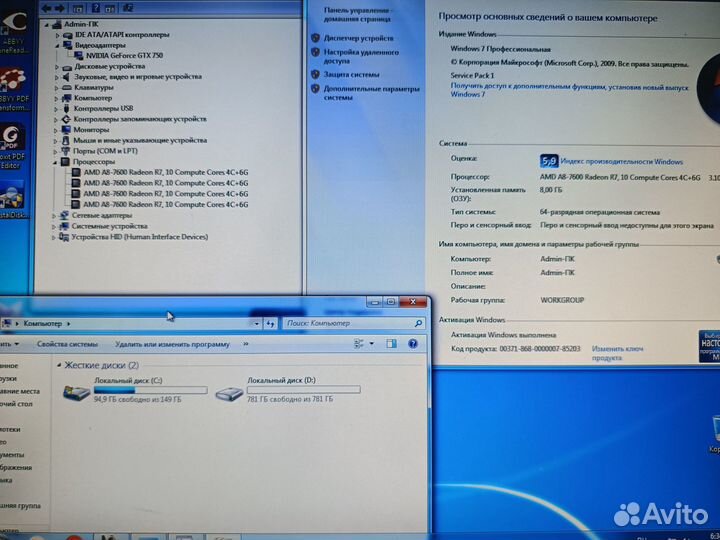Click Explorer change view icon
Screen dimensions: 720x540
359,343
